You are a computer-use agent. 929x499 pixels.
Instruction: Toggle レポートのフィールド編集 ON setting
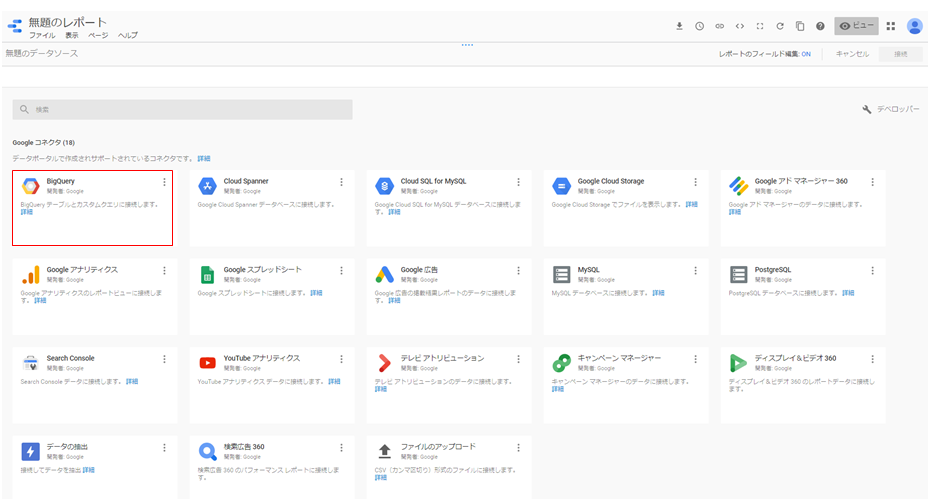pos(805,54)
